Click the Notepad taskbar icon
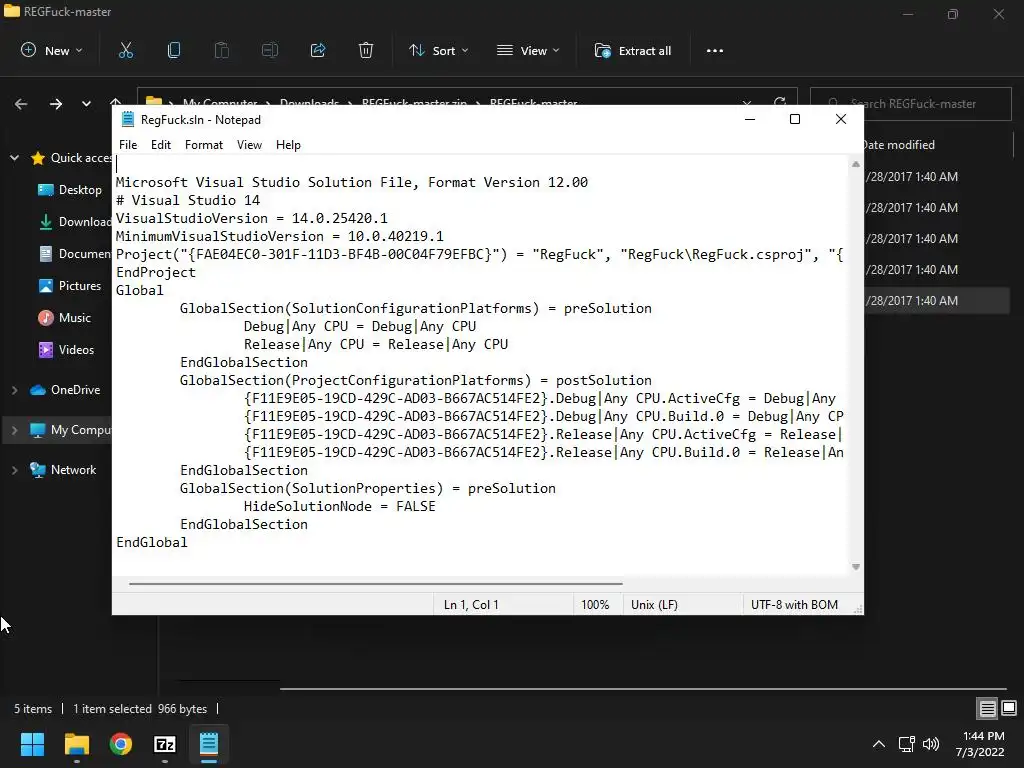1024x768 pixels. click(209, 744)
